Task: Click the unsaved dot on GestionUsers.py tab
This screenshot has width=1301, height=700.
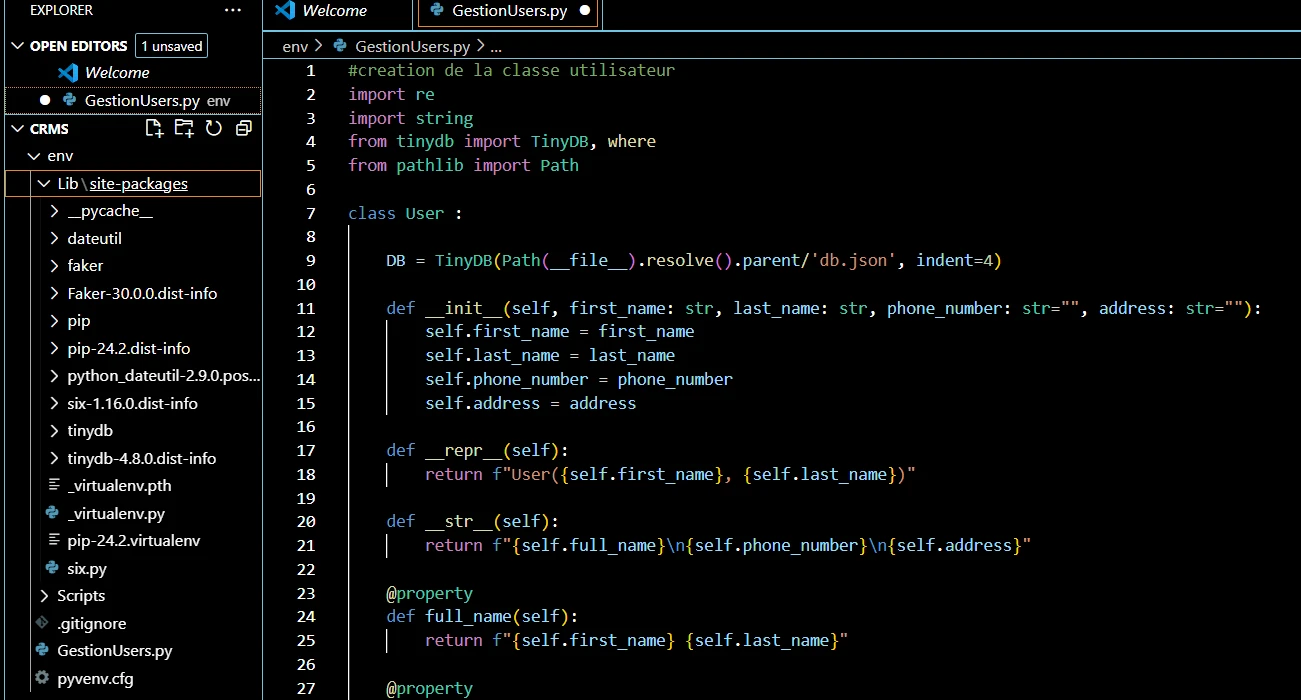Action: pos(585,11)
